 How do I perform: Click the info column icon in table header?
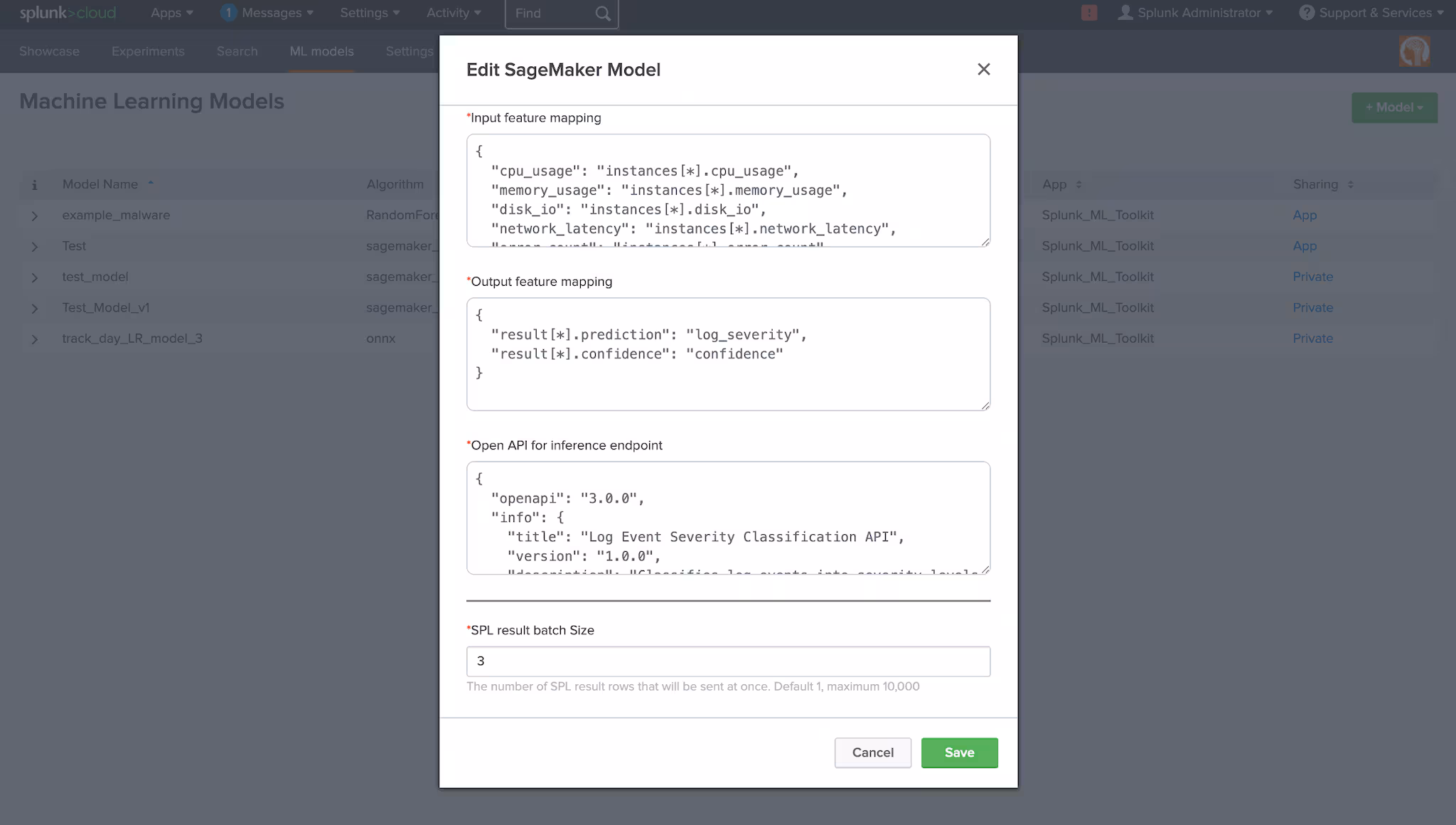34,185
